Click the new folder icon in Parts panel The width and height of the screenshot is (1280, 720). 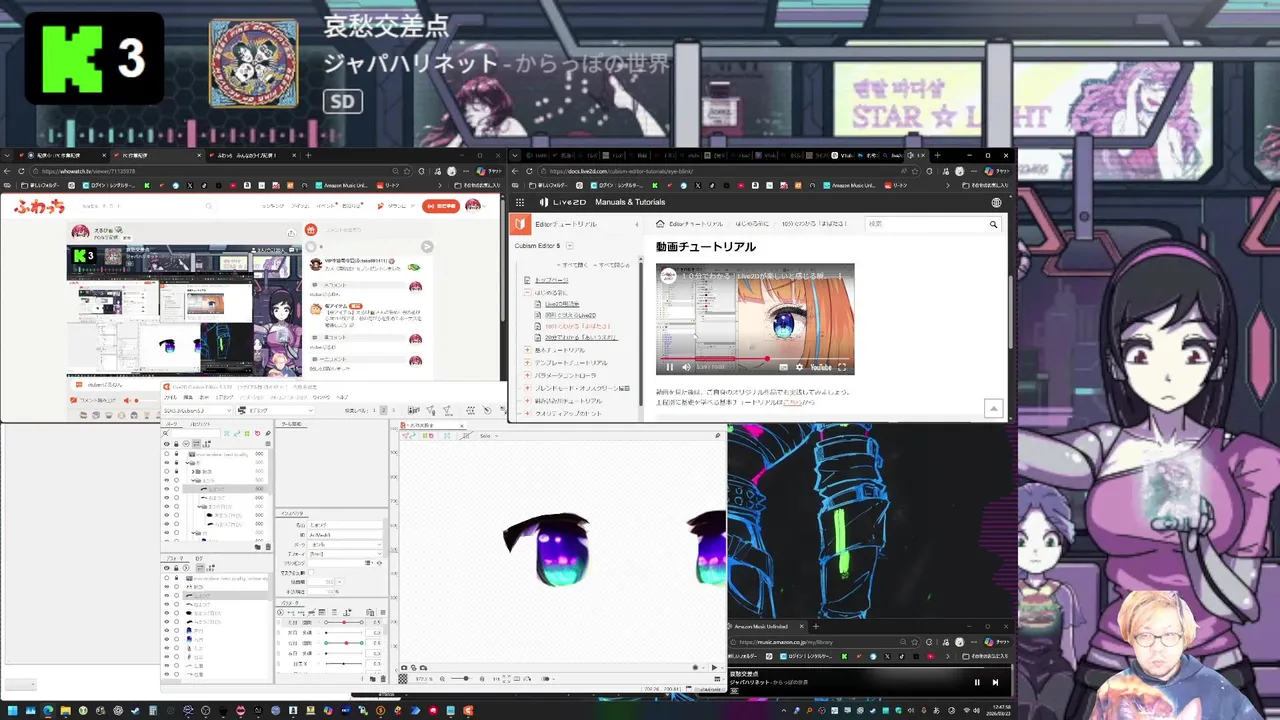257,547
